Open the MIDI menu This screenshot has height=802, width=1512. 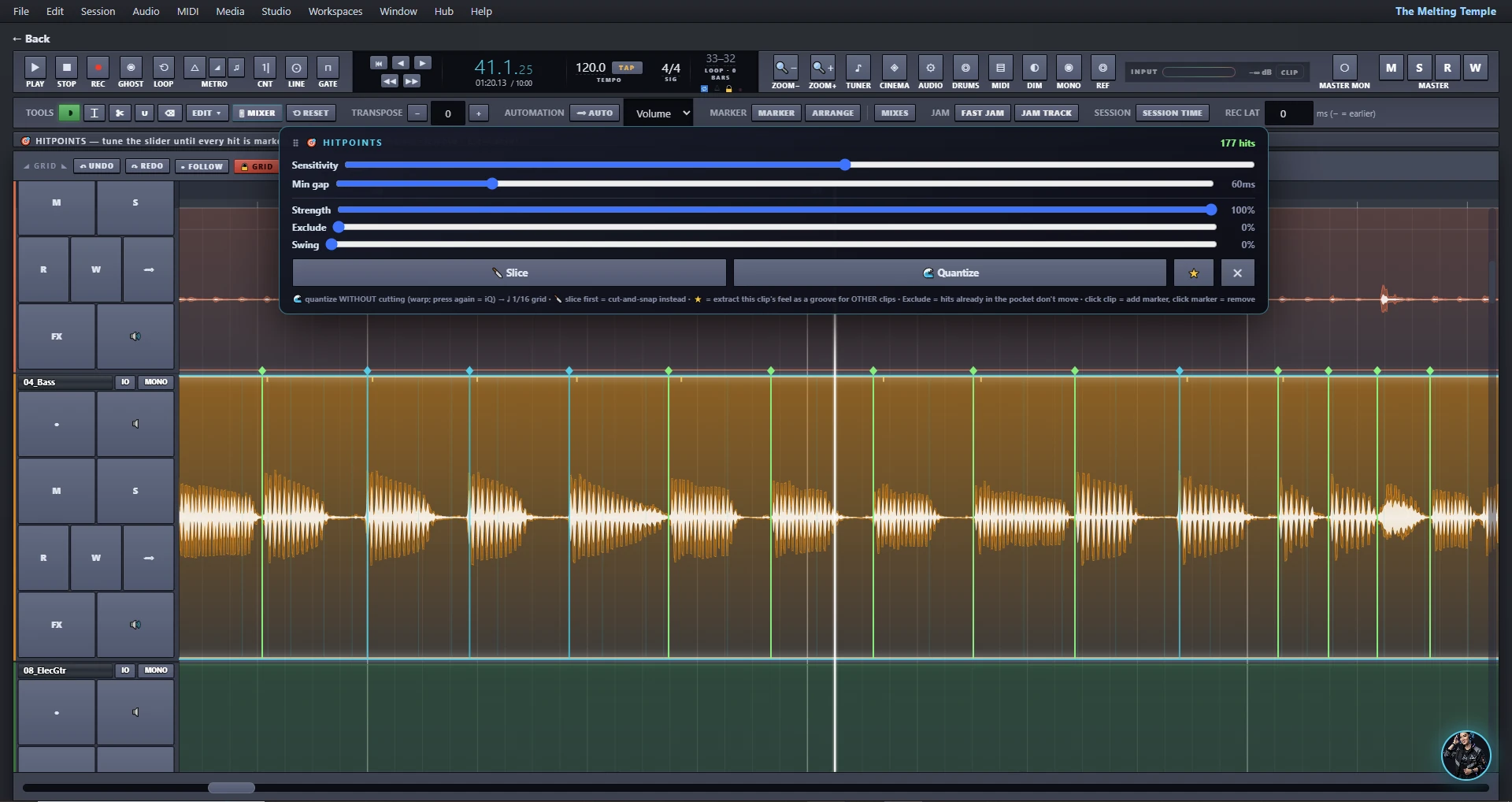(187, 11)
